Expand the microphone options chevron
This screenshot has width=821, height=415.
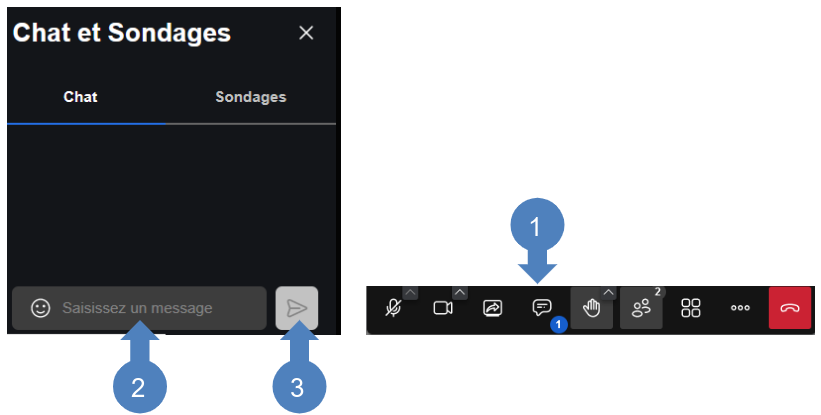(x=410, y=292)
